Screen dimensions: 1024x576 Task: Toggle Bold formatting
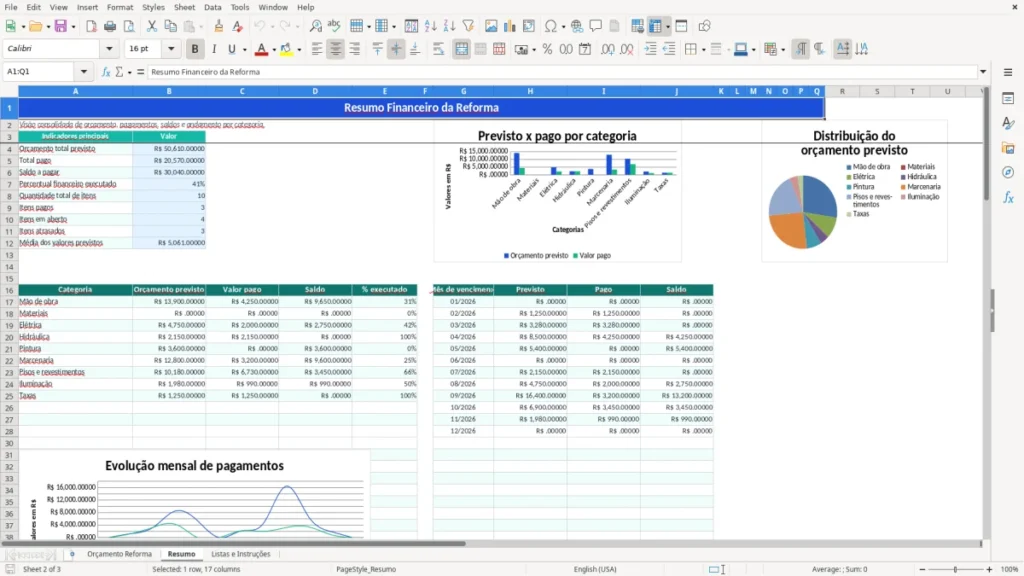tap(195, 49)
